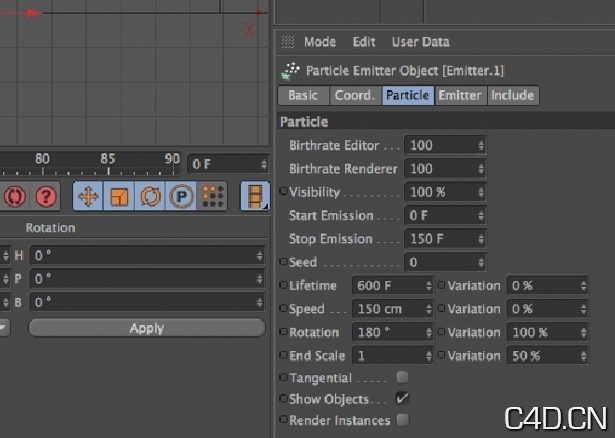Open the User Data menu
The width and height of the screenshot is (615, 438).
(420, 42)
